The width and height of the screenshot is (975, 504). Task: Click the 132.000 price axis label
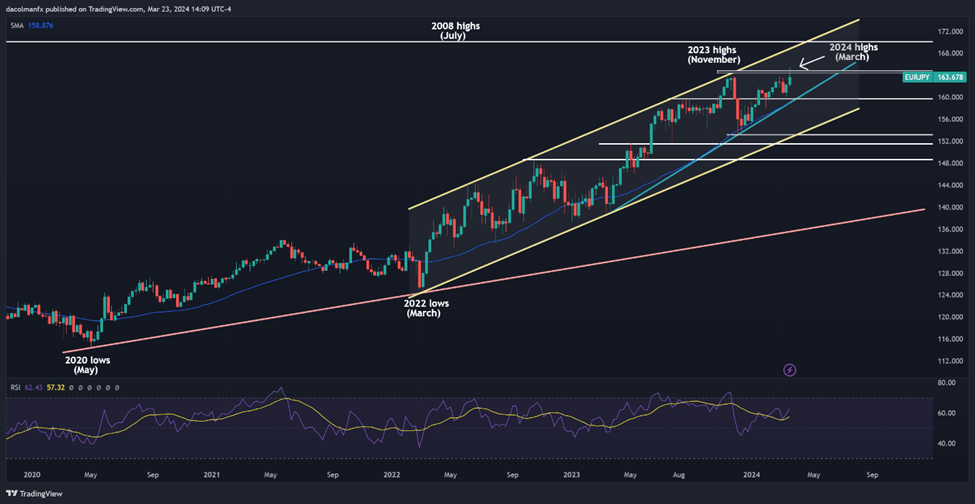pos(952,251)
